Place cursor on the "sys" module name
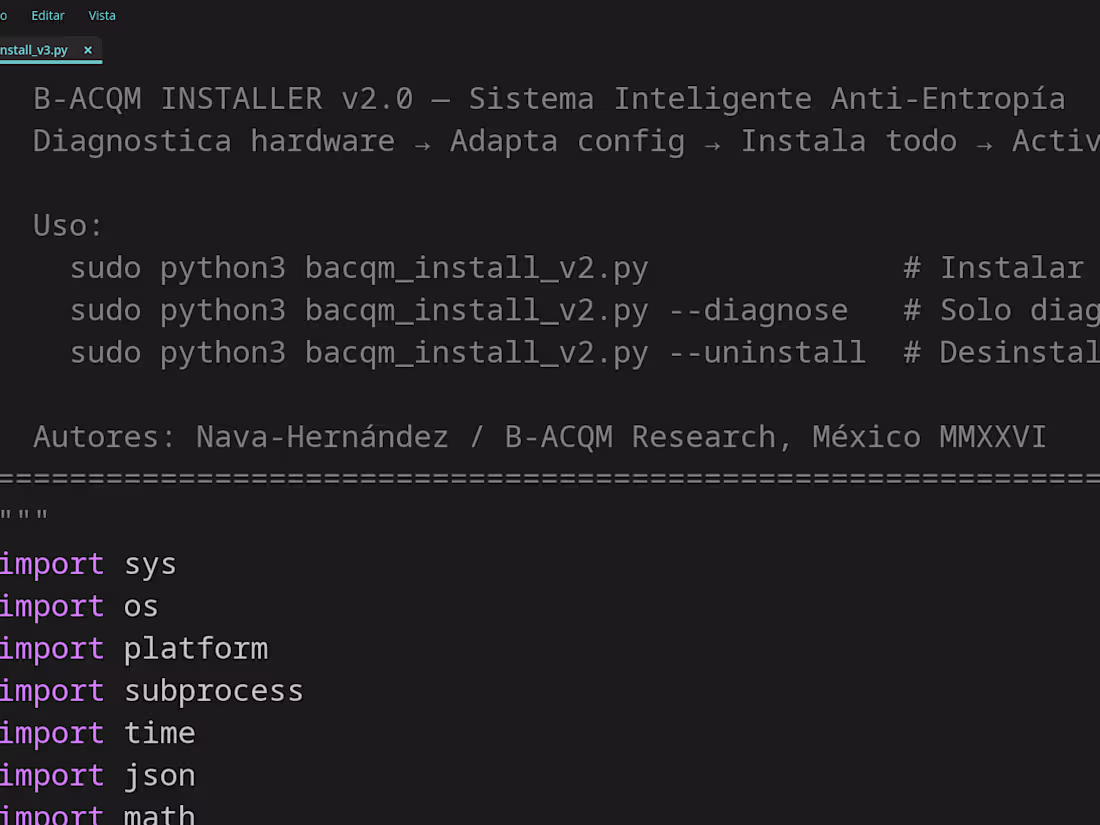 point(150,565)
